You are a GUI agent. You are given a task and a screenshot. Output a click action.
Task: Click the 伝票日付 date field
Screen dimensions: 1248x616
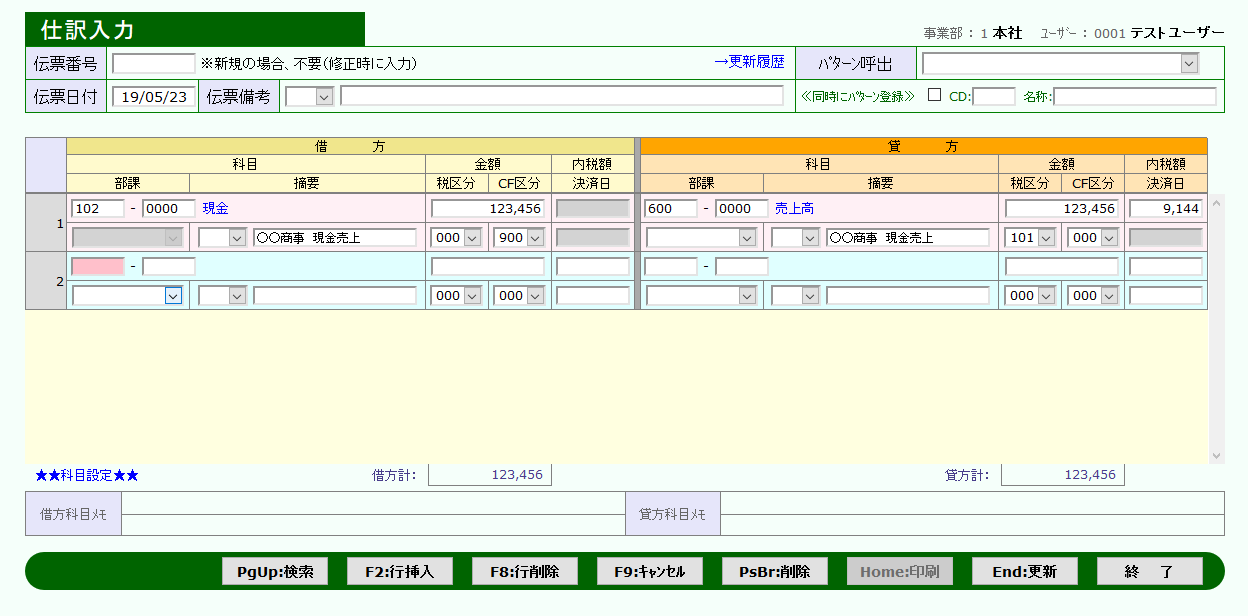click(x=154, y=97)
